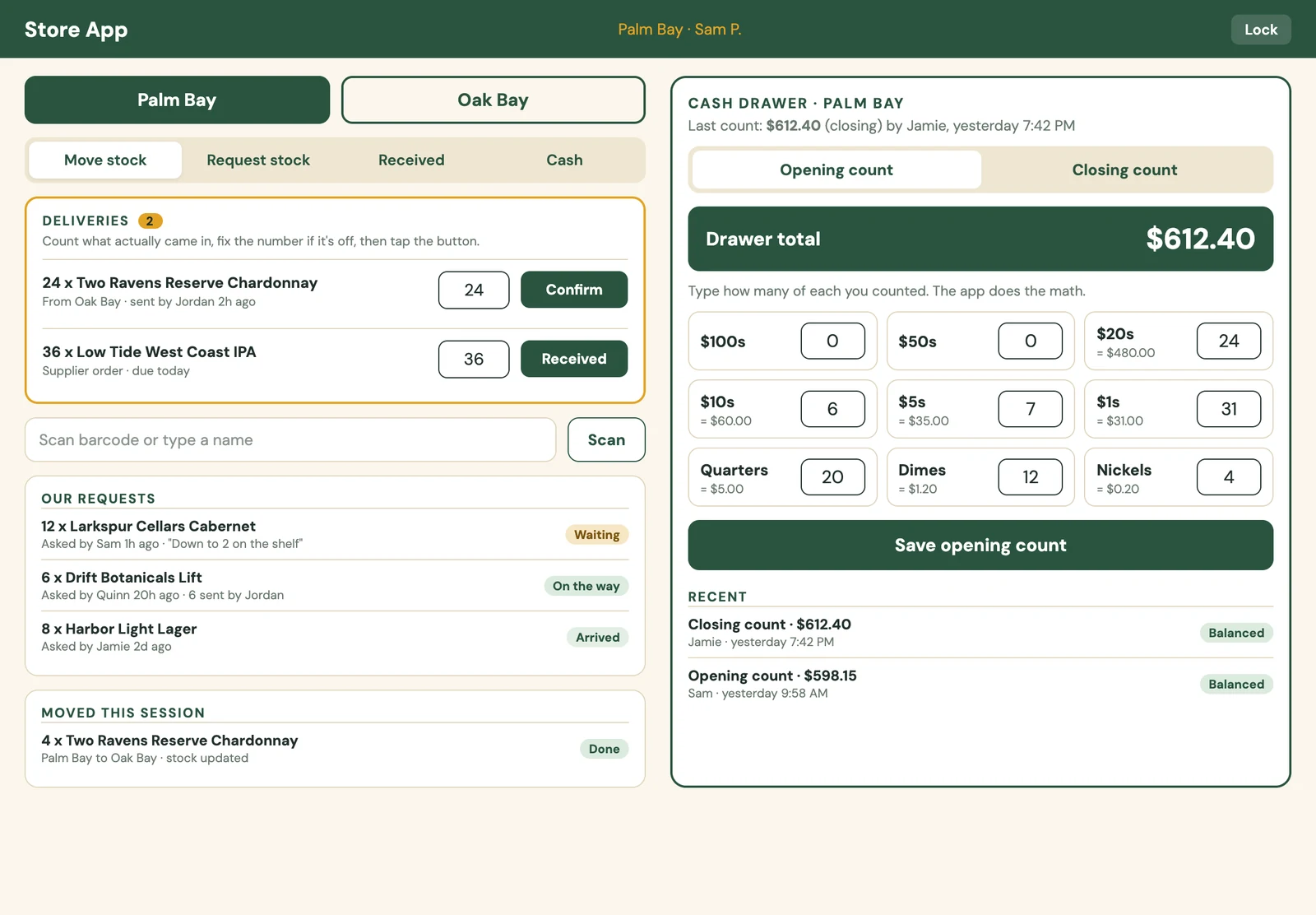Edit the Nickels count field
Viewport: 1316px width, 915px height.
(1229, 477)
